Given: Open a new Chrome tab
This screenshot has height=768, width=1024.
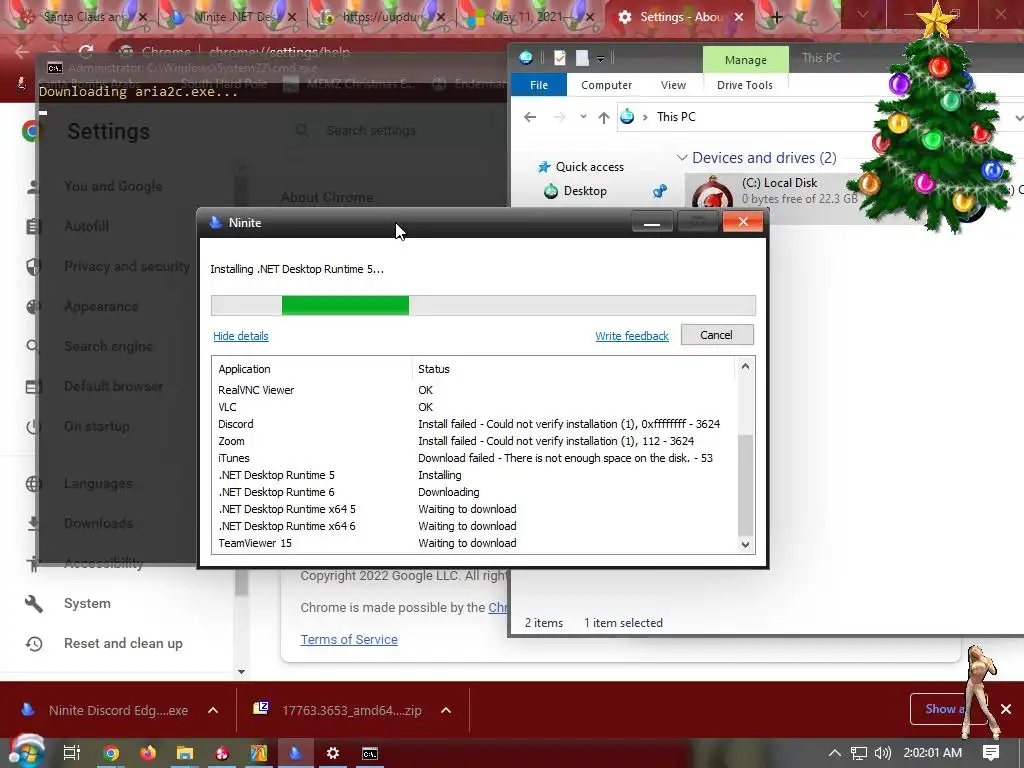Looking at the screenshot, I should 776,18.
